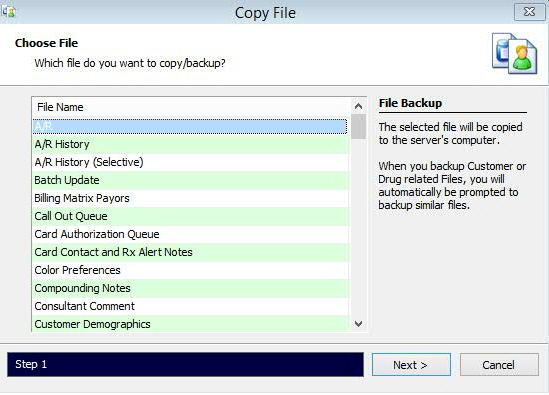
Task: Click the Copy File title bar app icon
Action: pyautogui.click(x=9, y=12)
